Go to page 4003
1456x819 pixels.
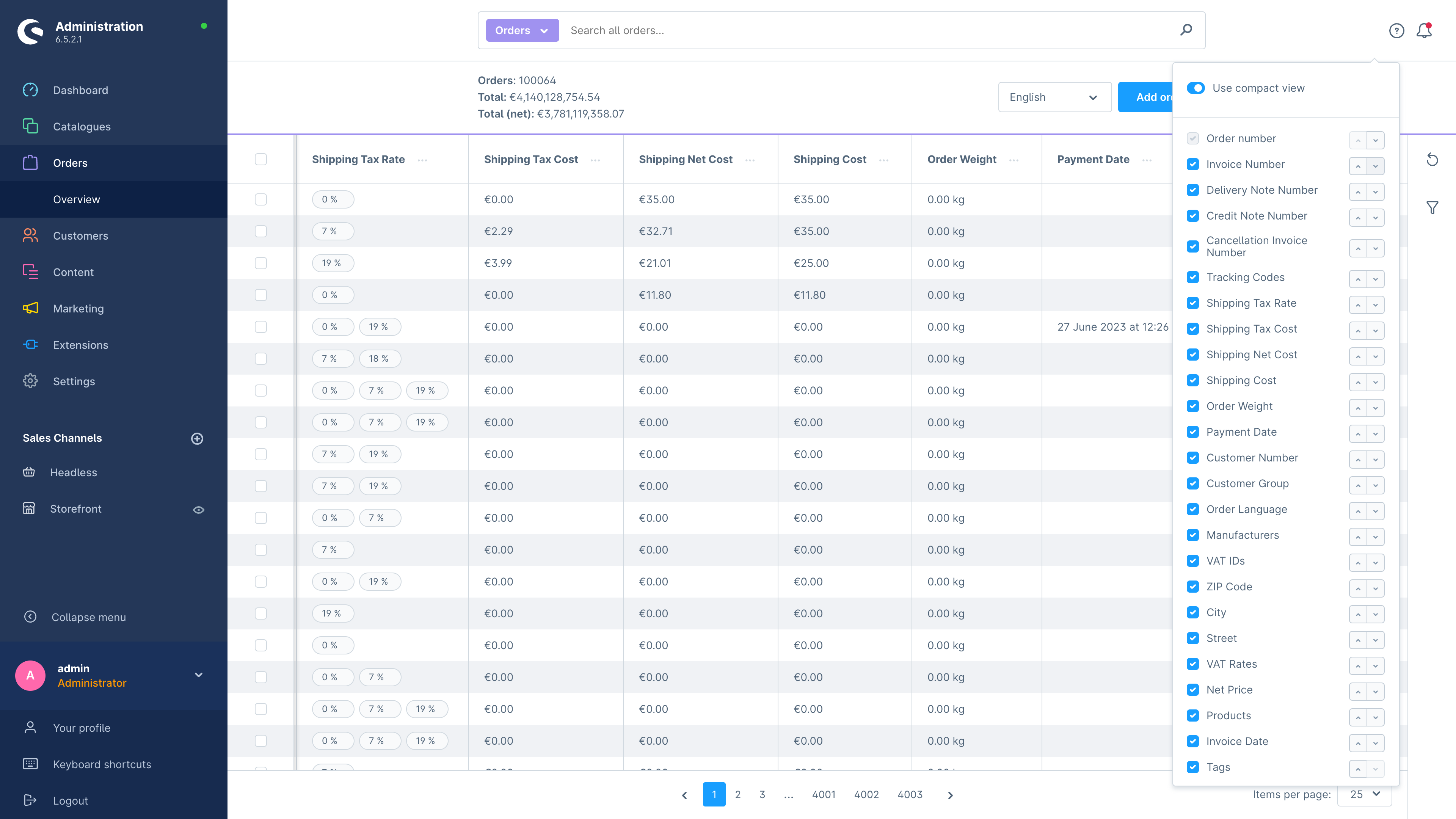pos(910,795)
